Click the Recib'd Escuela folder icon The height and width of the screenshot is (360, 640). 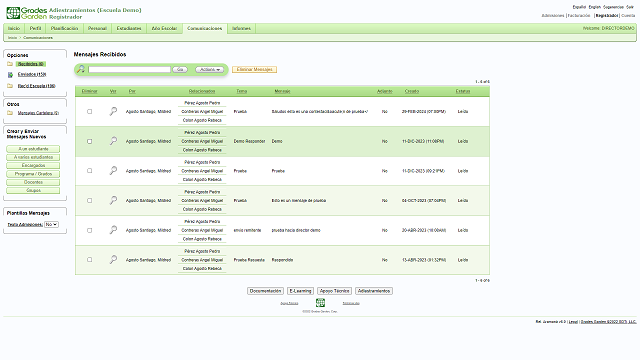pos(10,86)
